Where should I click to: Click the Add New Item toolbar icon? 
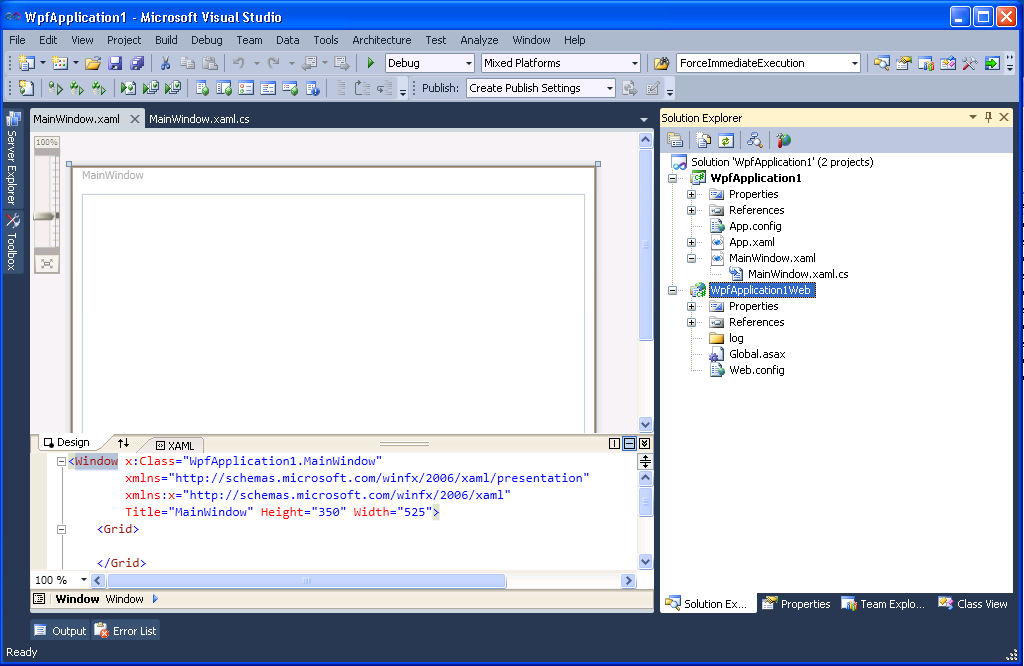click(60, 63)
